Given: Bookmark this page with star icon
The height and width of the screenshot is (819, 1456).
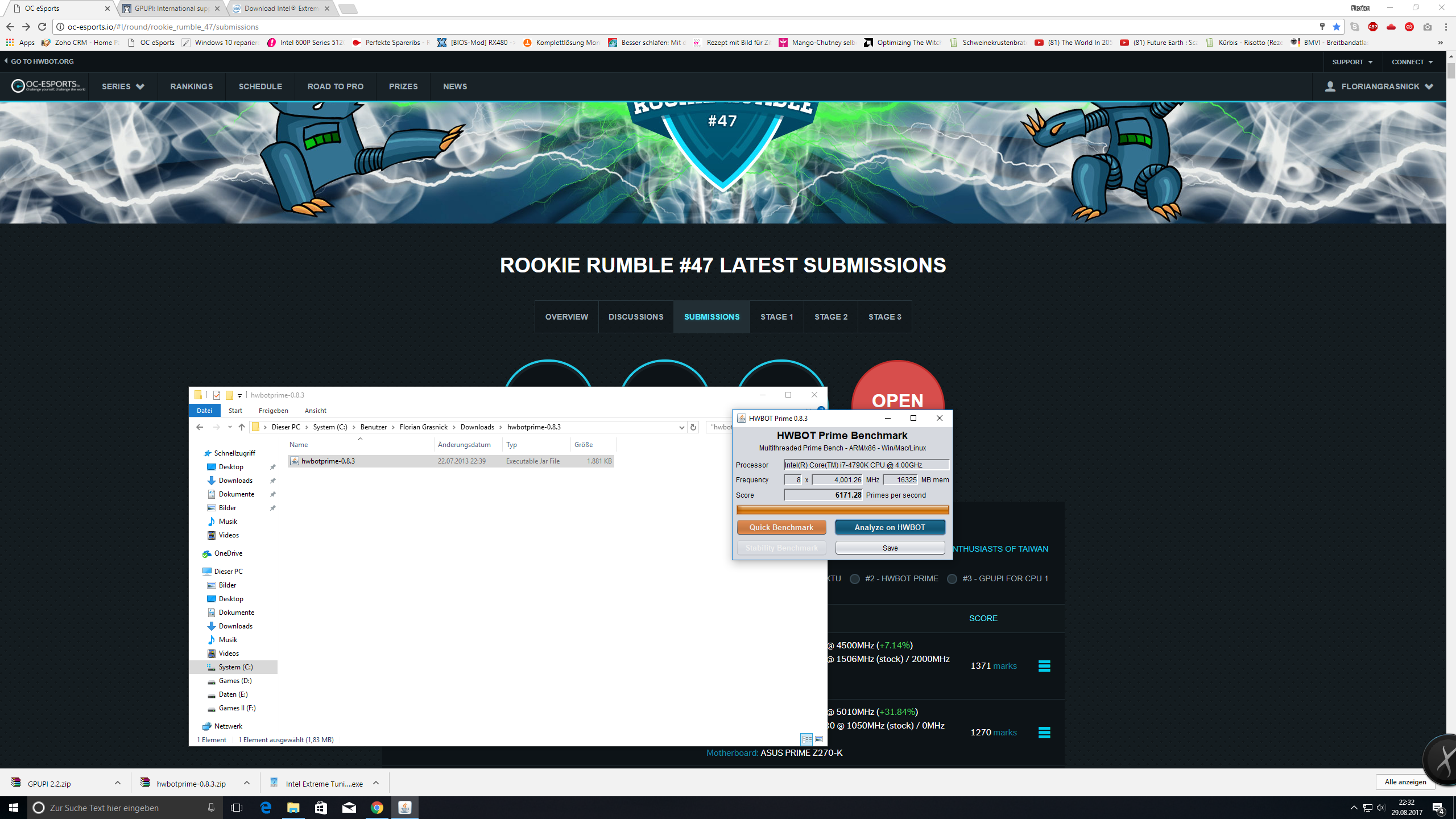Looking at the screenshot, I should pos(1337,27).
